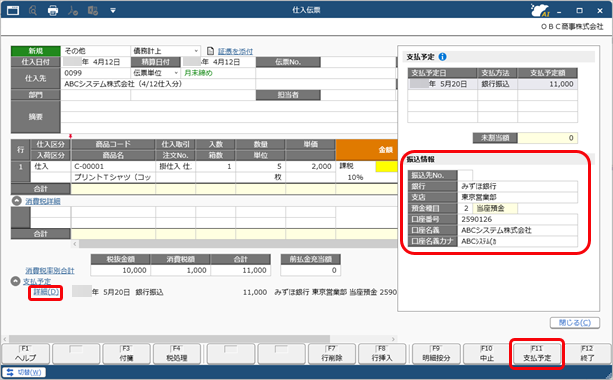Click the yellow highlighted amount cell

point(386,167)
